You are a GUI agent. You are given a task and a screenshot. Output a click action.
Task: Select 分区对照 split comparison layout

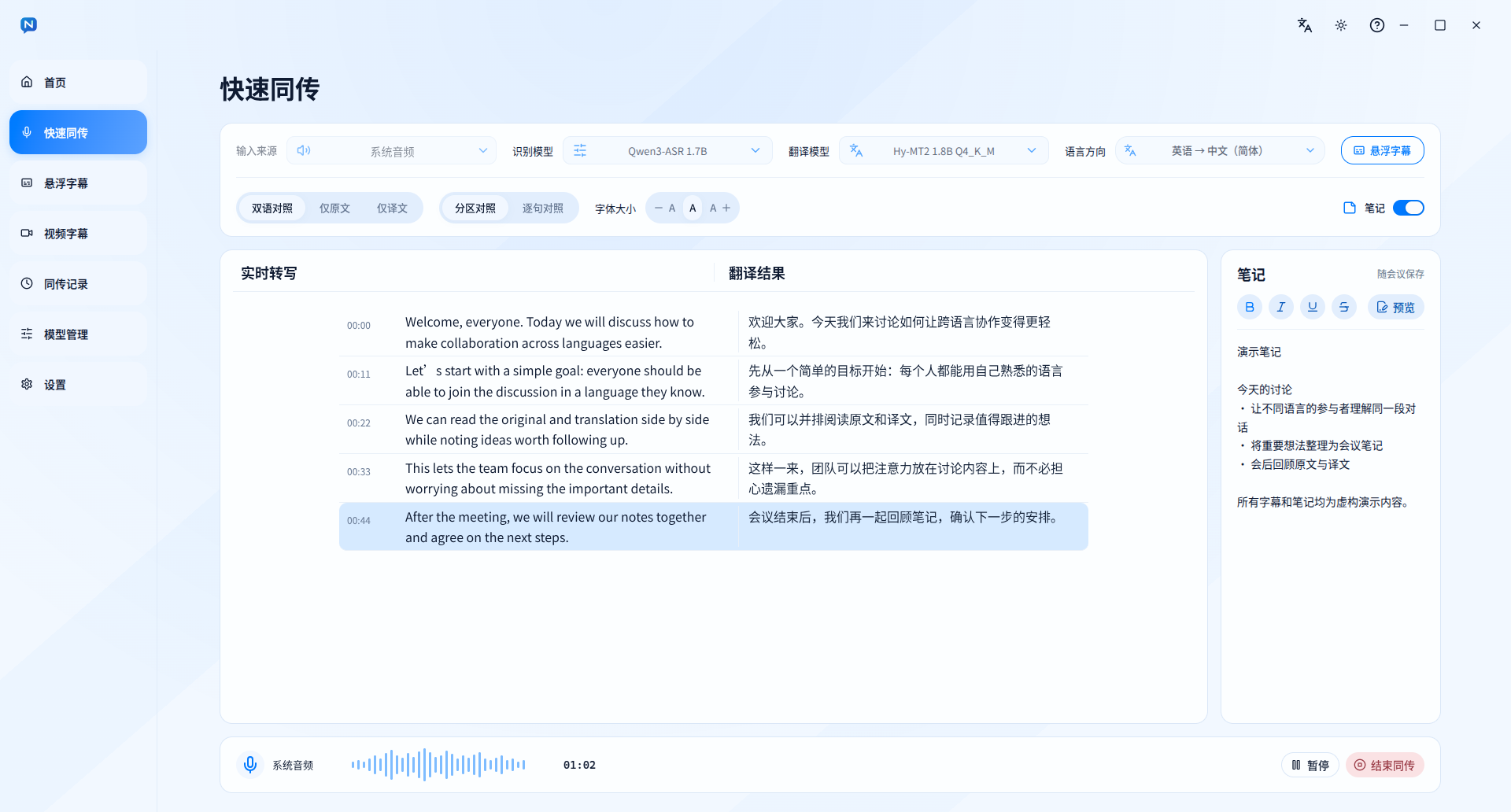click(x=475, y=209)
